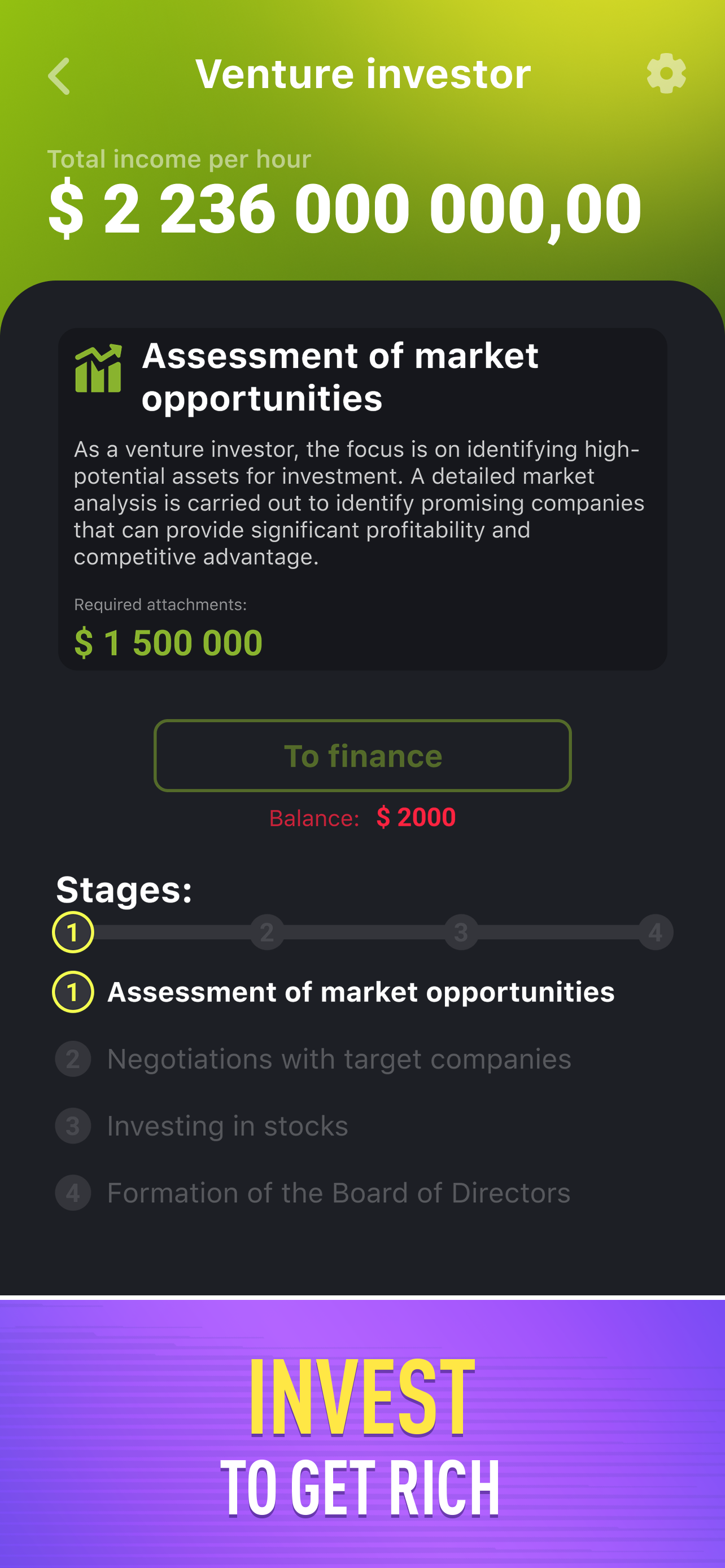Tap the total income per hour amount
725x1568 pixels.
pos(344,209)
